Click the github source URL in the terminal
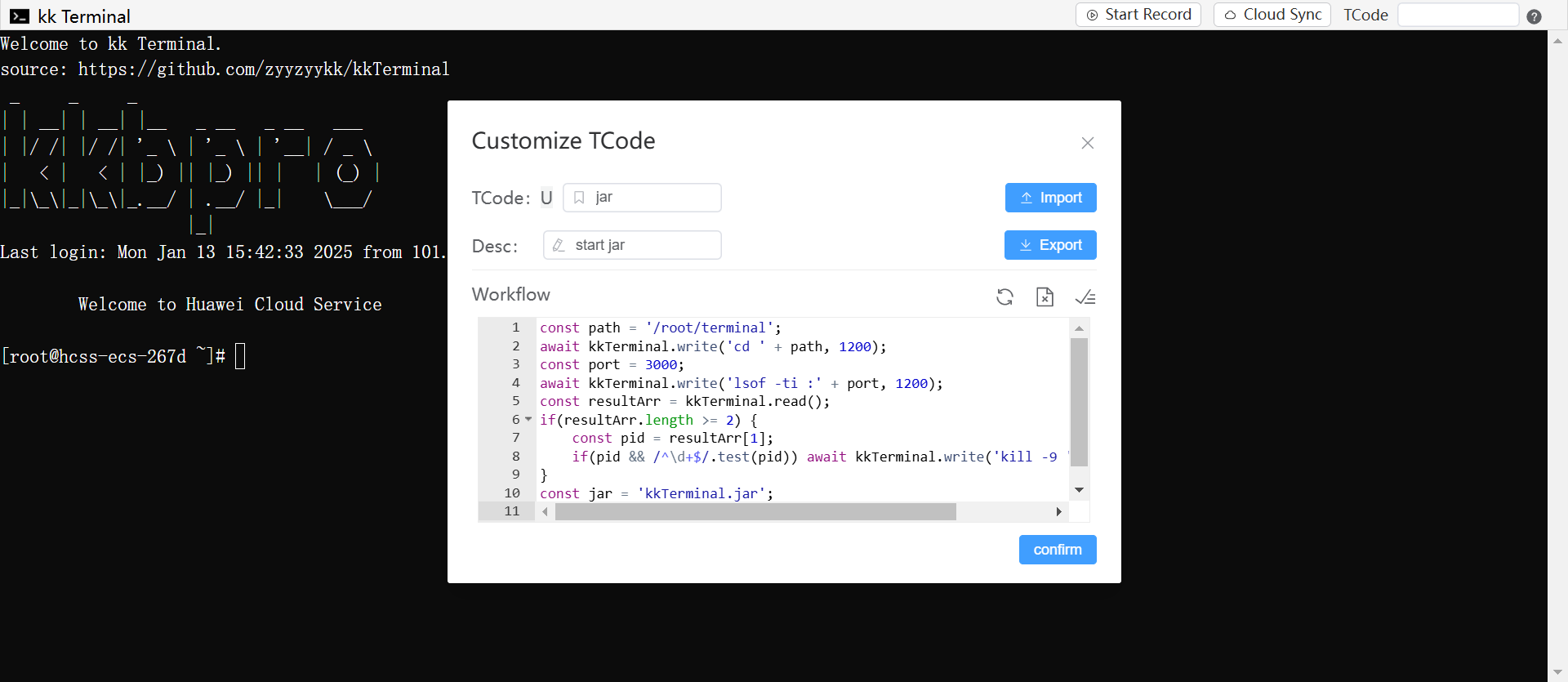 [x=264, y=69]
